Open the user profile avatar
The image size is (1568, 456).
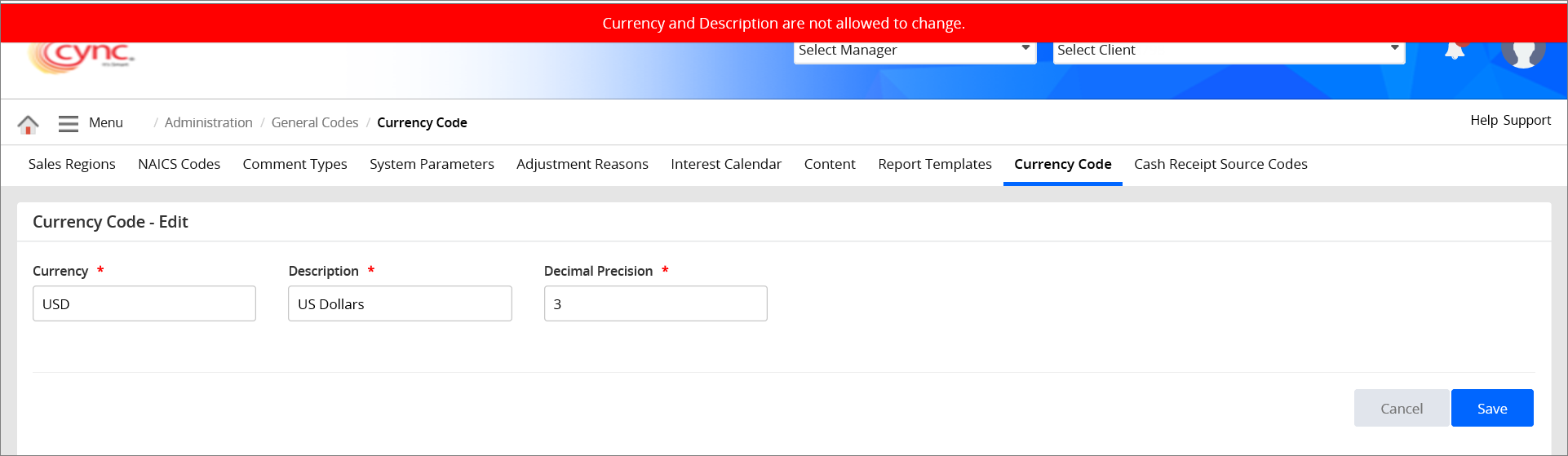coord(1523,52)
